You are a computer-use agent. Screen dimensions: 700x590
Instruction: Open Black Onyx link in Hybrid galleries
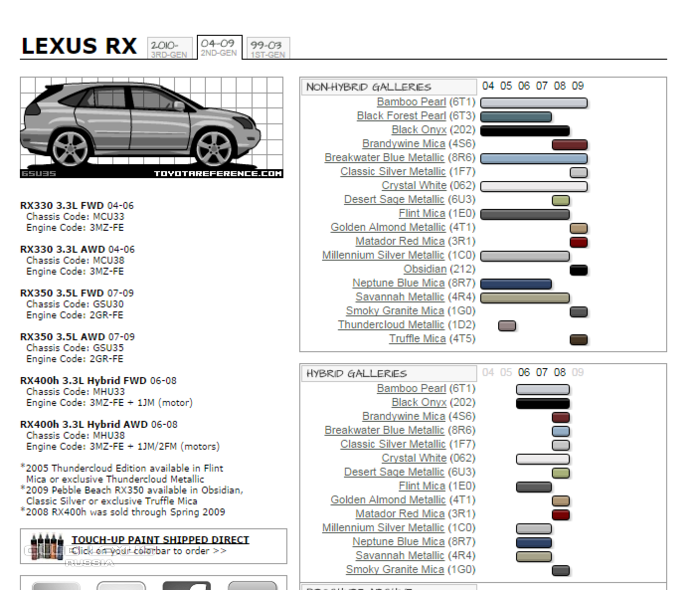point(419,402)
